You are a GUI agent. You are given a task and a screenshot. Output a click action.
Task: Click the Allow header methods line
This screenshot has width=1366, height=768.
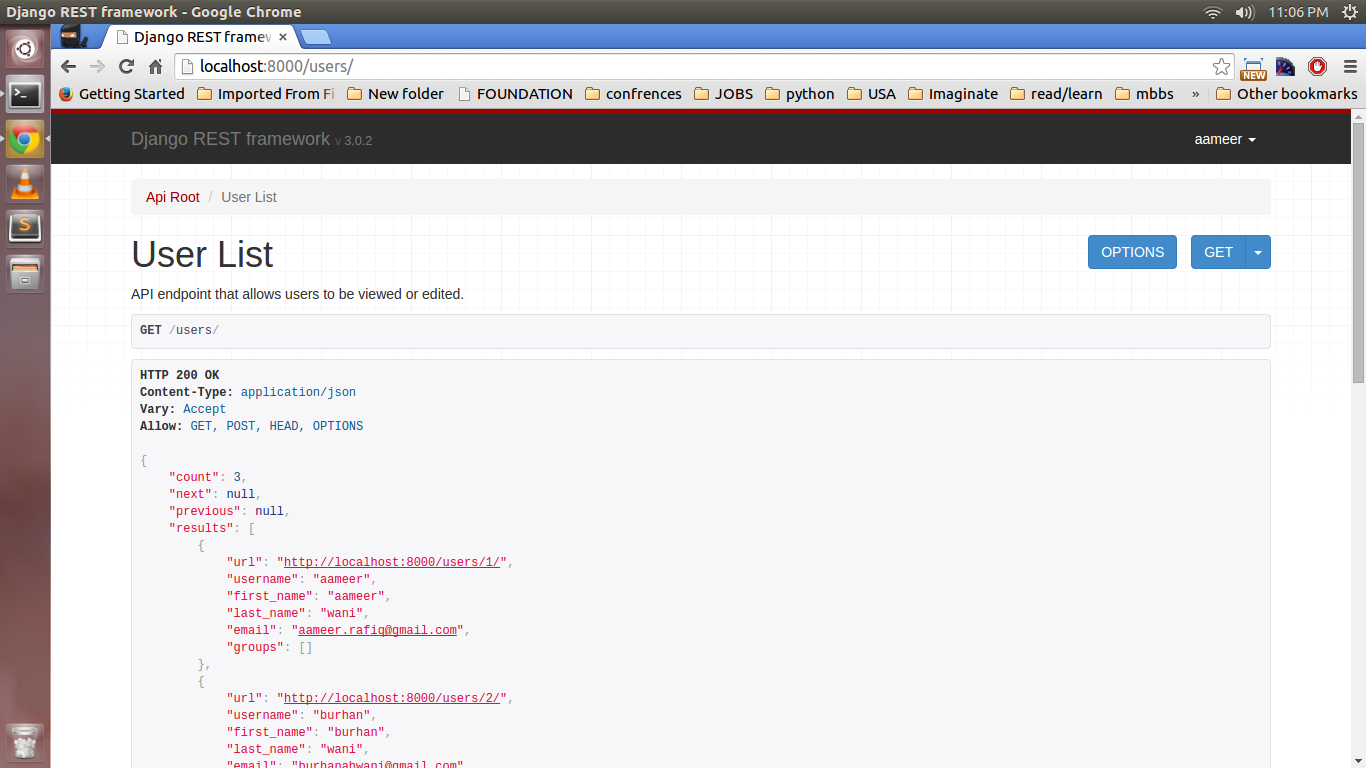tap(251, 426)
